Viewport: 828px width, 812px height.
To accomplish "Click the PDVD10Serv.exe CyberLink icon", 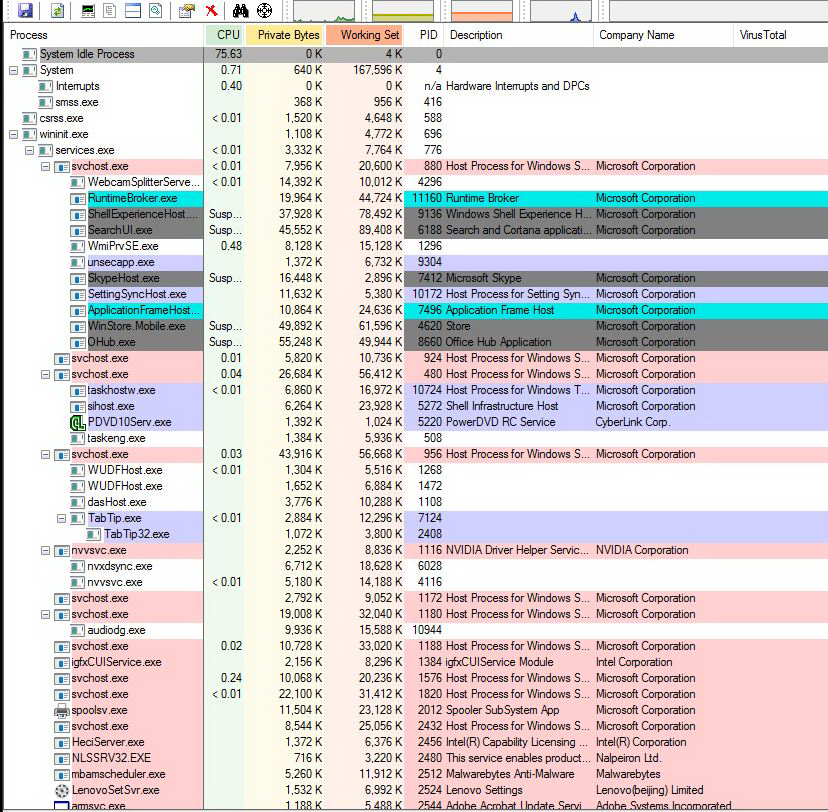I will [x=78, y=422].
